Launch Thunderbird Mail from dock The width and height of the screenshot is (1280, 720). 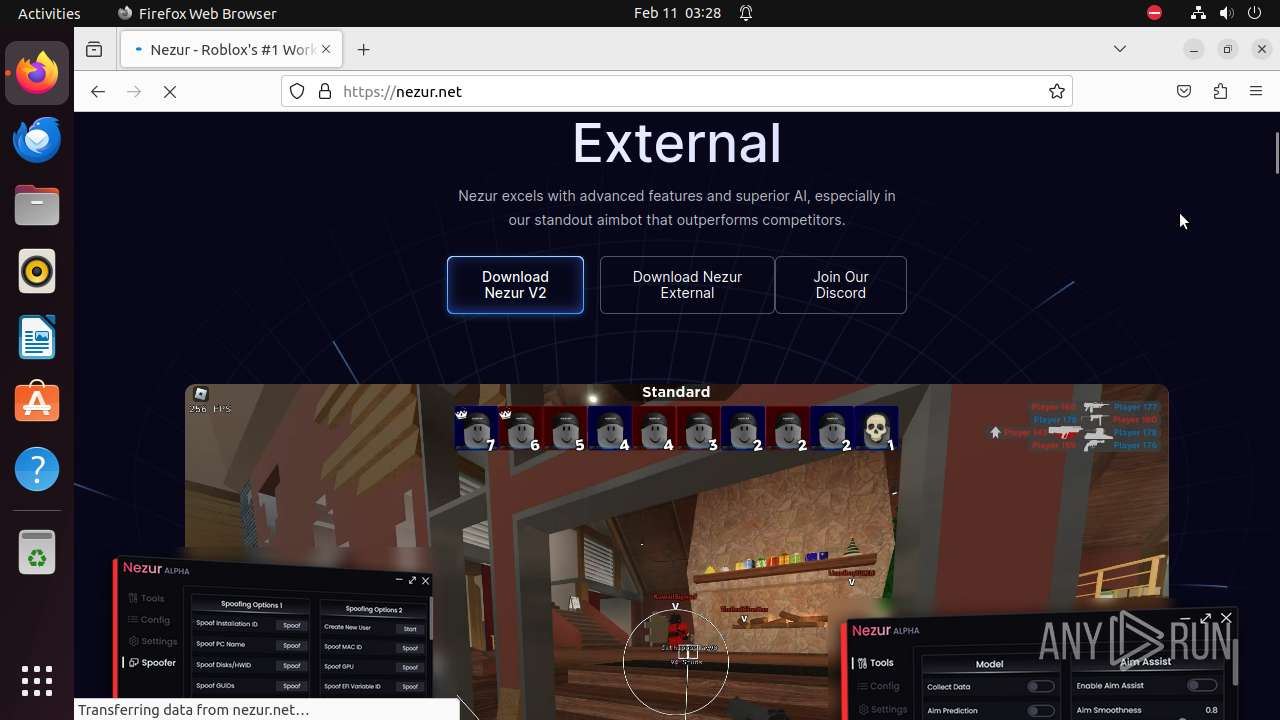pyautogui.click(x=37, y=139)
